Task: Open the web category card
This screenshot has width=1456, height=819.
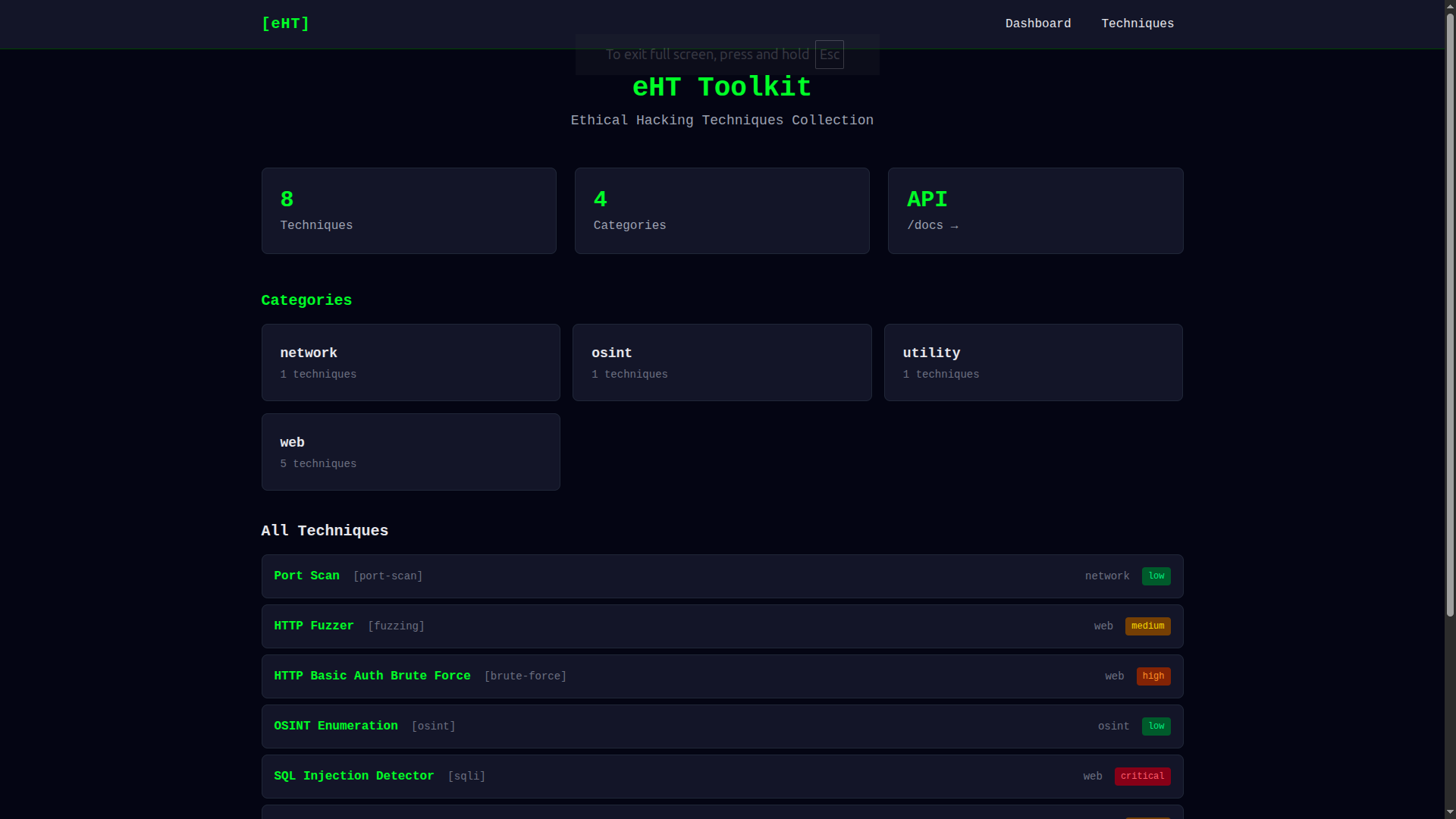Action: [410, 451]
